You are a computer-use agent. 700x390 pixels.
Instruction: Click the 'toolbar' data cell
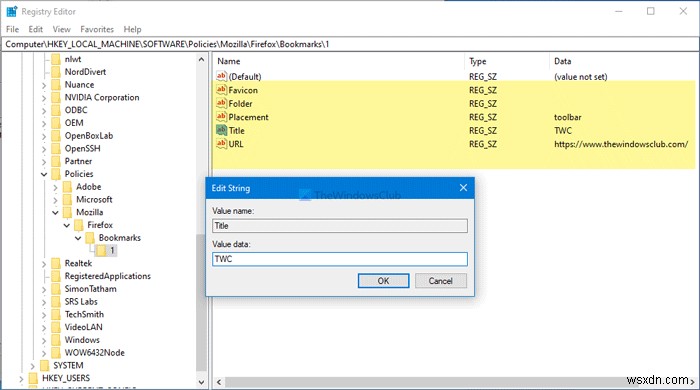pyautogui.click(x=568, y=117)
